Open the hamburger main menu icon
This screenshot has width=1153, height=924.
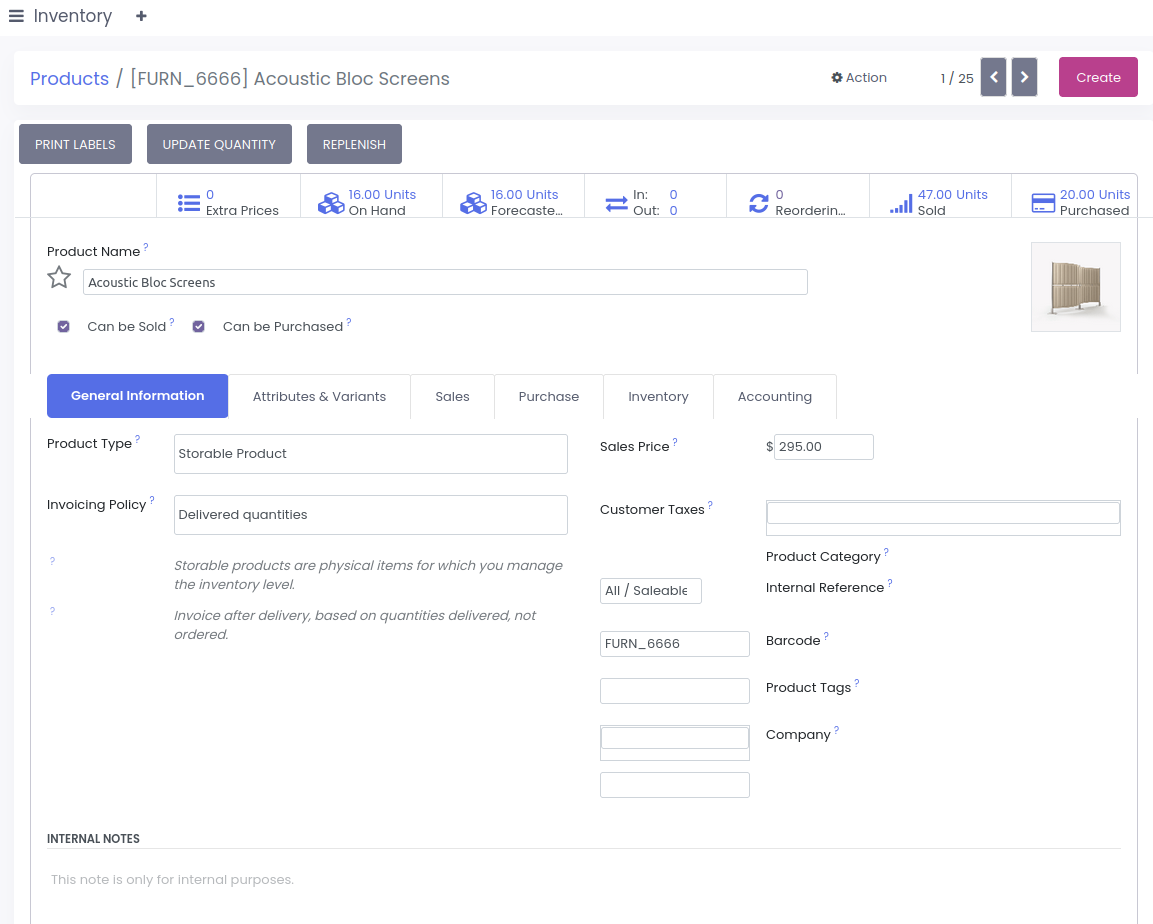[16, 16]
